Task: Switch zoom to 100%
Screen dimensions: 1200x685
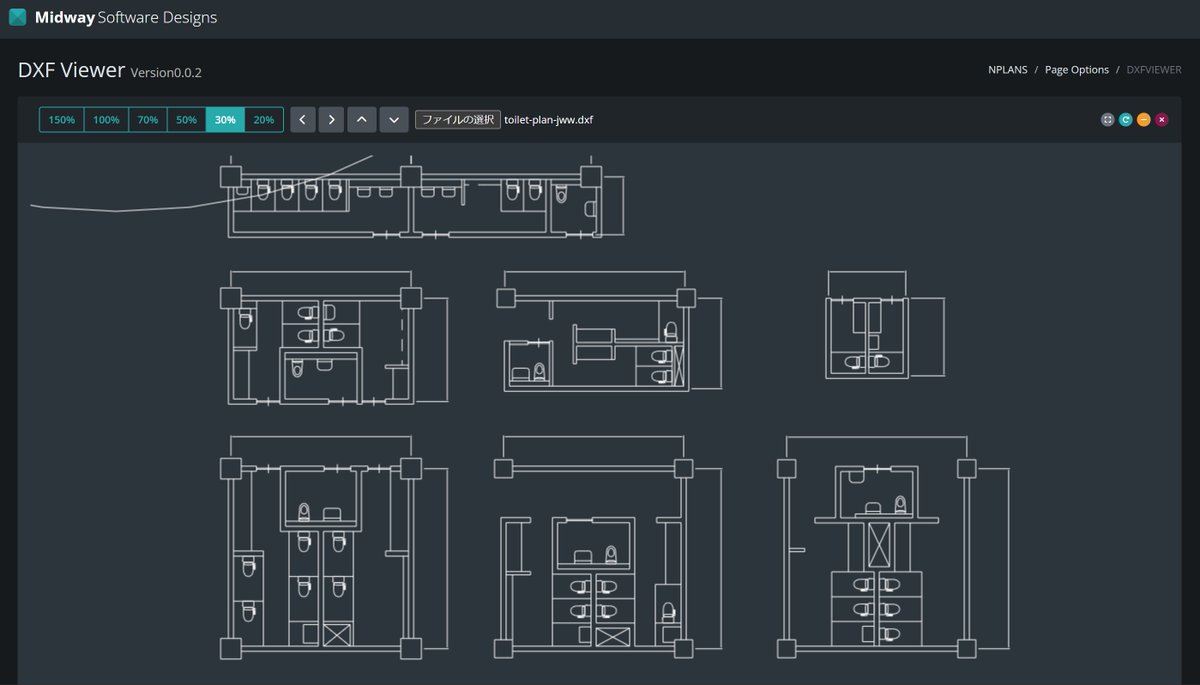Action: pyautogui.click(x=106, y=119)
